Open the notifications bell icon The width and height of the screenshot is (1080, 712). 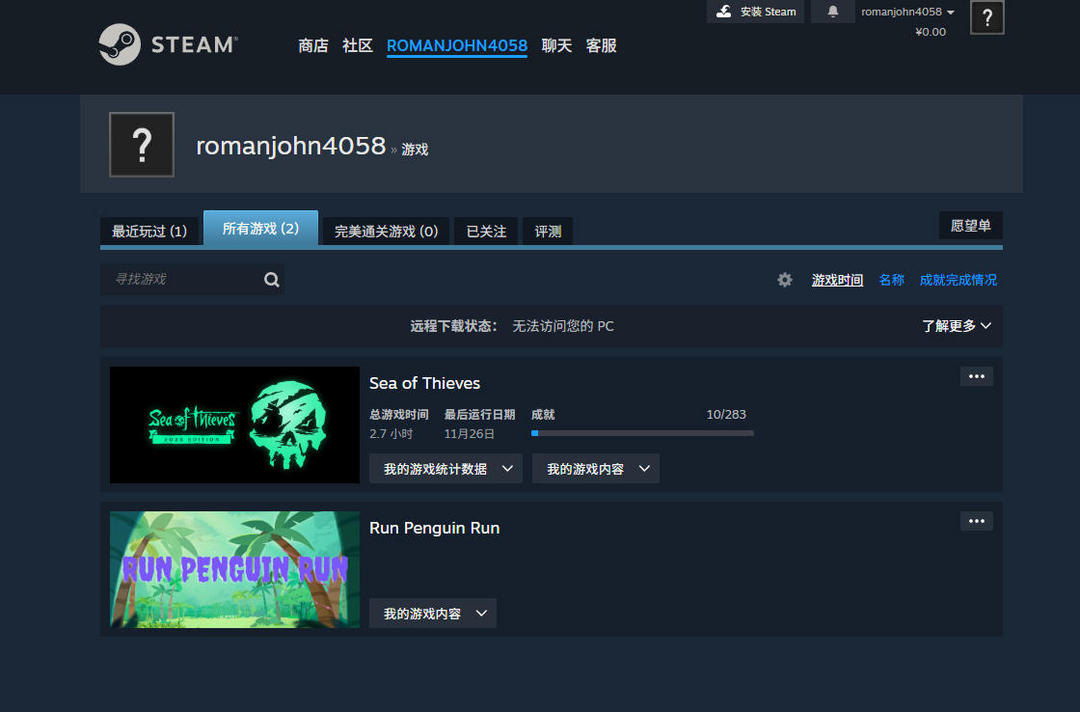833,12
